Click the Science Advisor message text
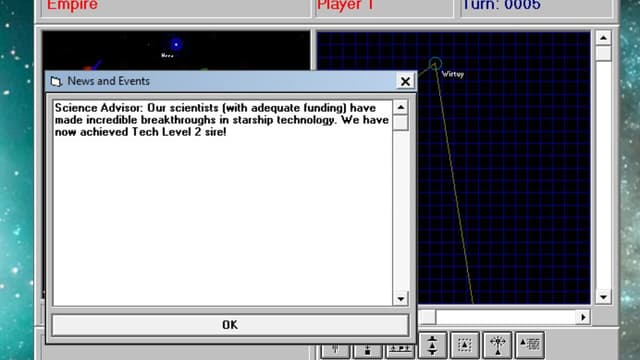 coord(222,120)
